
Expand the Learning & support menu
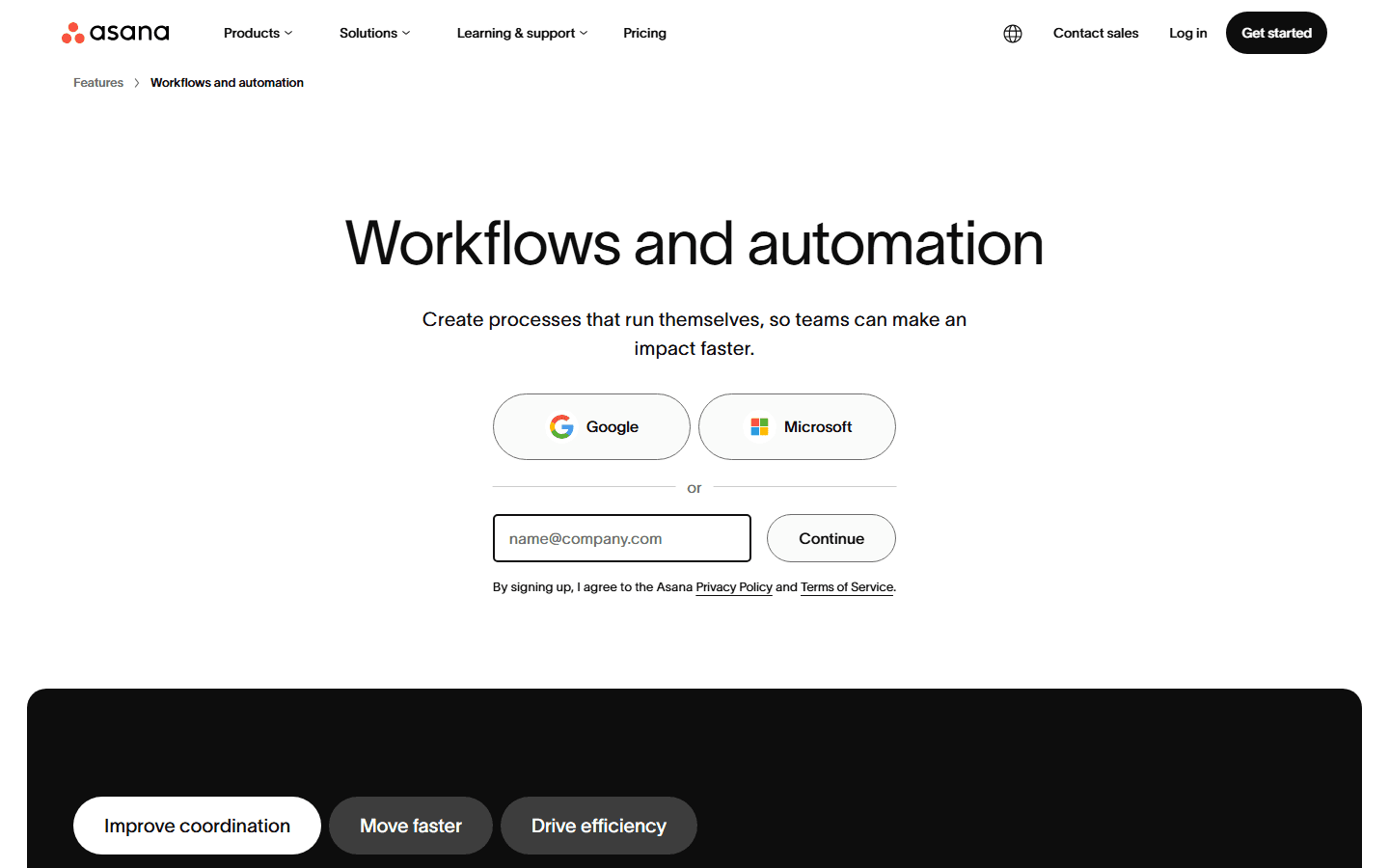tap(522, 33)
